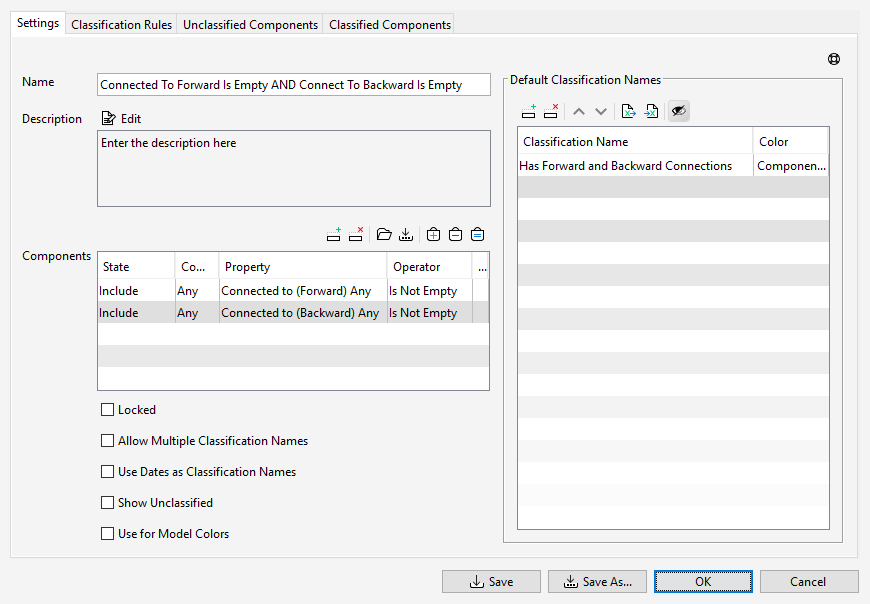Click the Edit description pencil icon
Image resolution: width=870 pixels, height=604 pixels.
pos(108,118)
